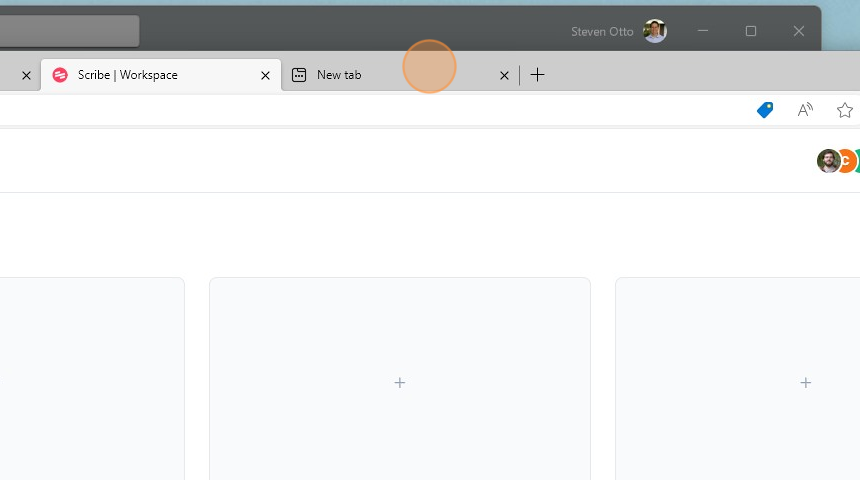This screenshot has height=480, width=860.
Task: Open a new tab with plus button
Action: point(537,75)
